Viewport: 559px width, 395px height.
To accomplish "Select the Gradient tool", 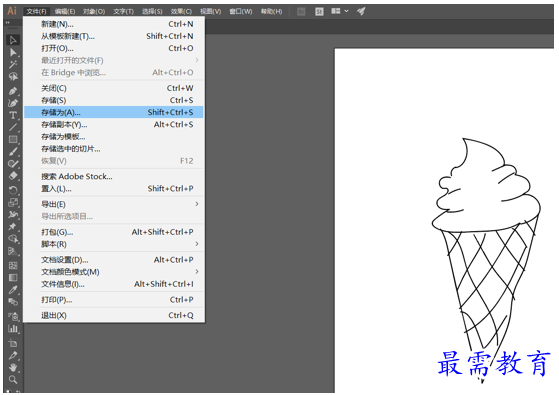I will (13, 277).
